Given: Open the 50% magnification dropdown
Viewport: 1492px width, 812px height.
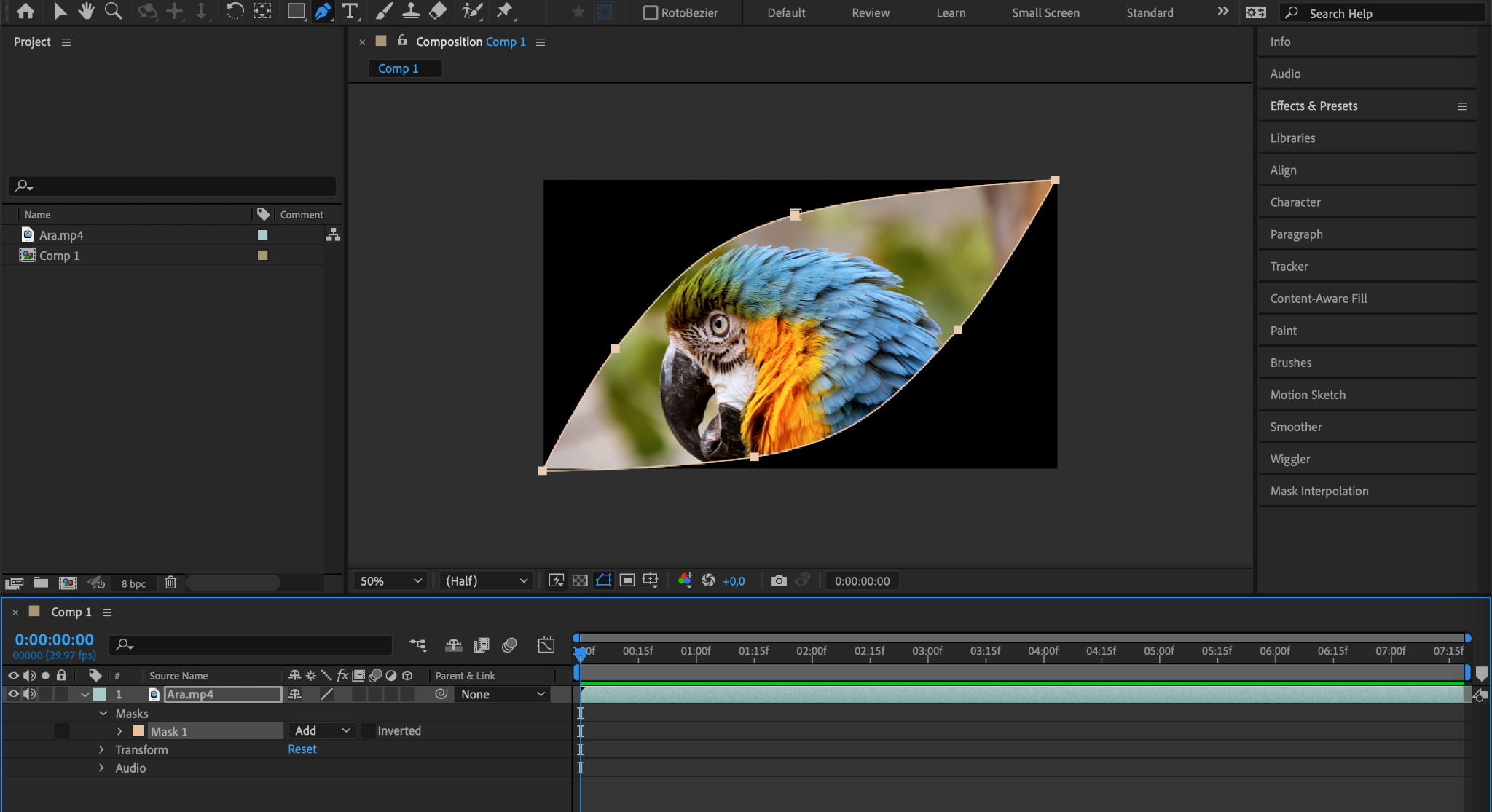Looking at the screenshot, I should [x=390, y=580].
